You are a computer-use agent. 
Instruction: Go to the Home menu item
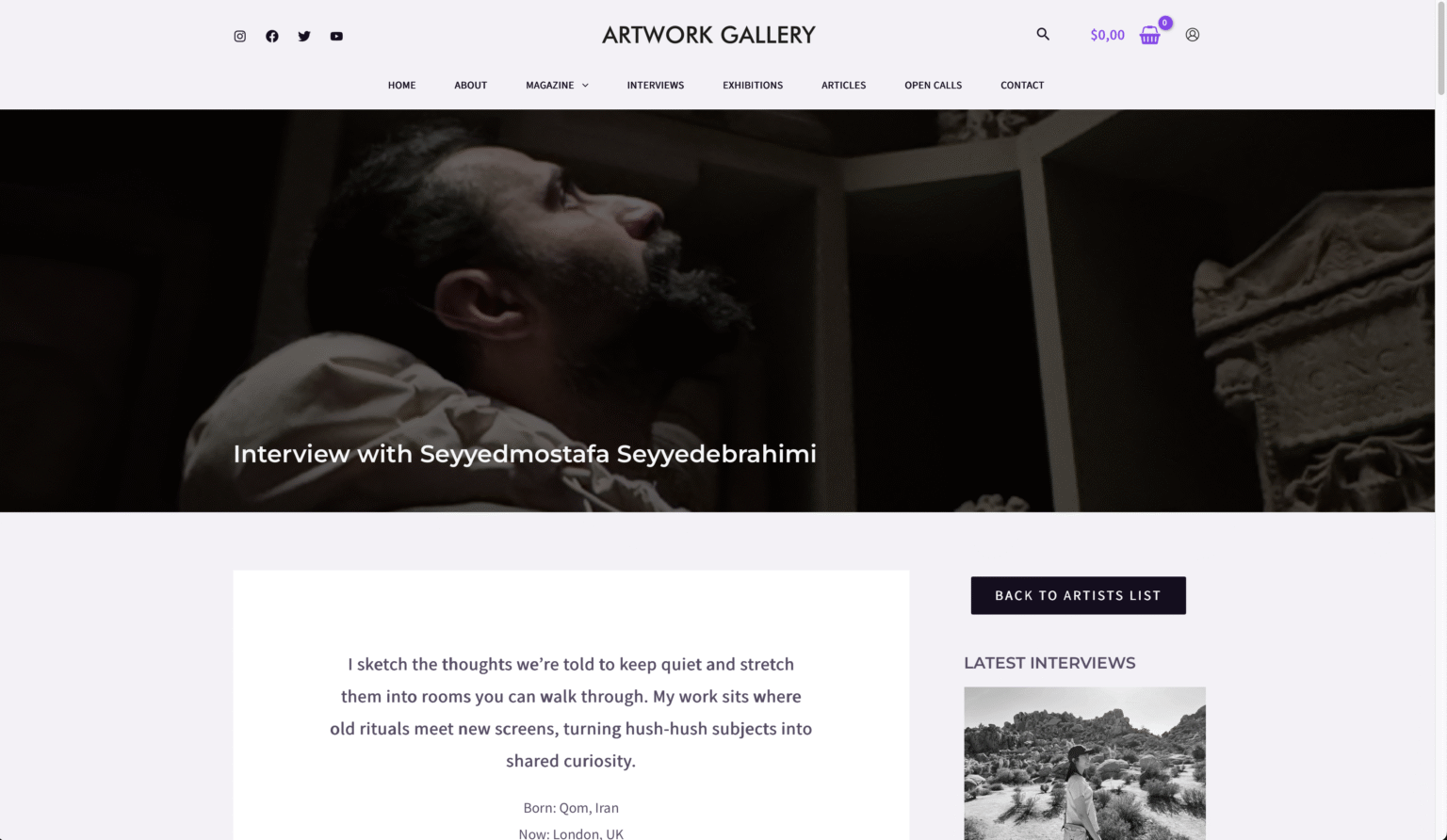402,85
